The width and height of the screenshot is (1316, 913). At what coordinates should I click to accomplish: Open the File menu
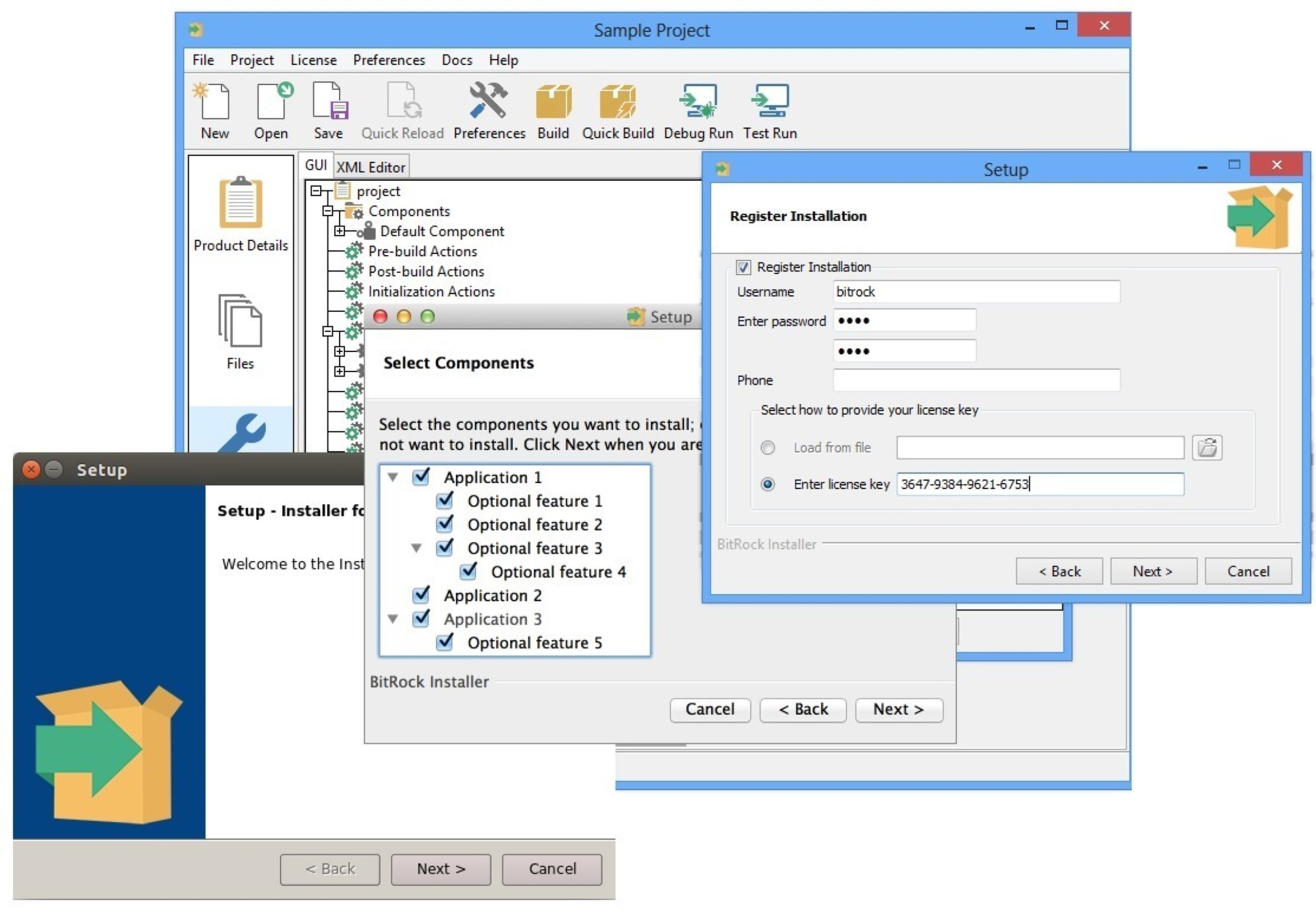[203, 60]
